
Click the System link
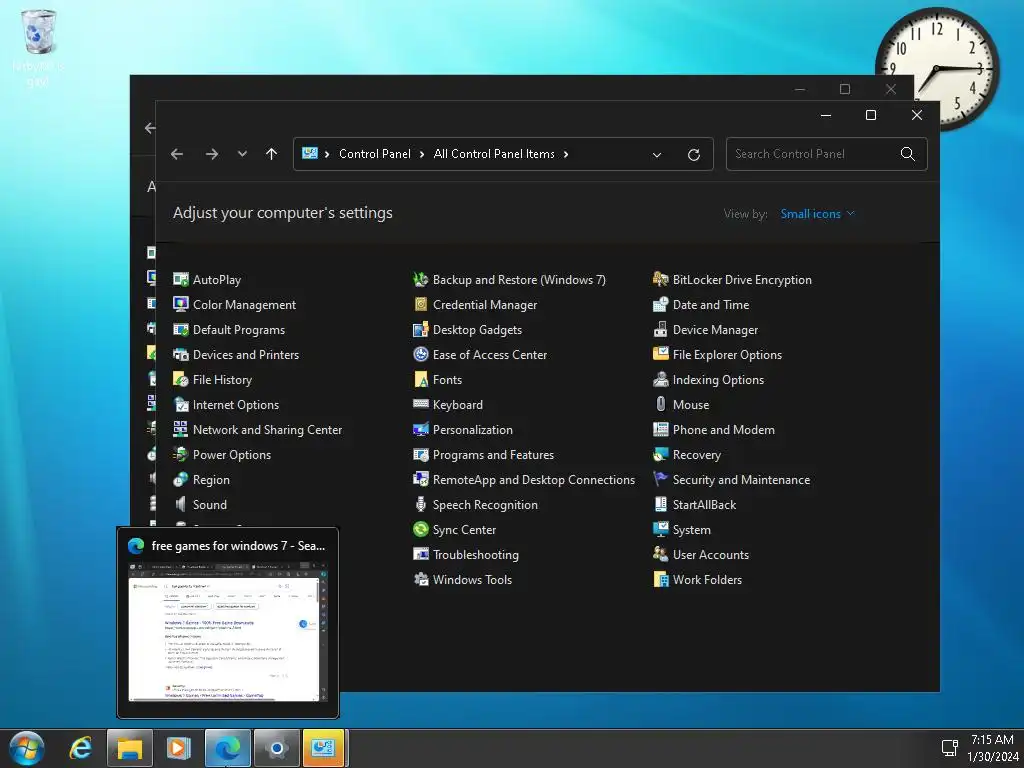click(692, 530)
